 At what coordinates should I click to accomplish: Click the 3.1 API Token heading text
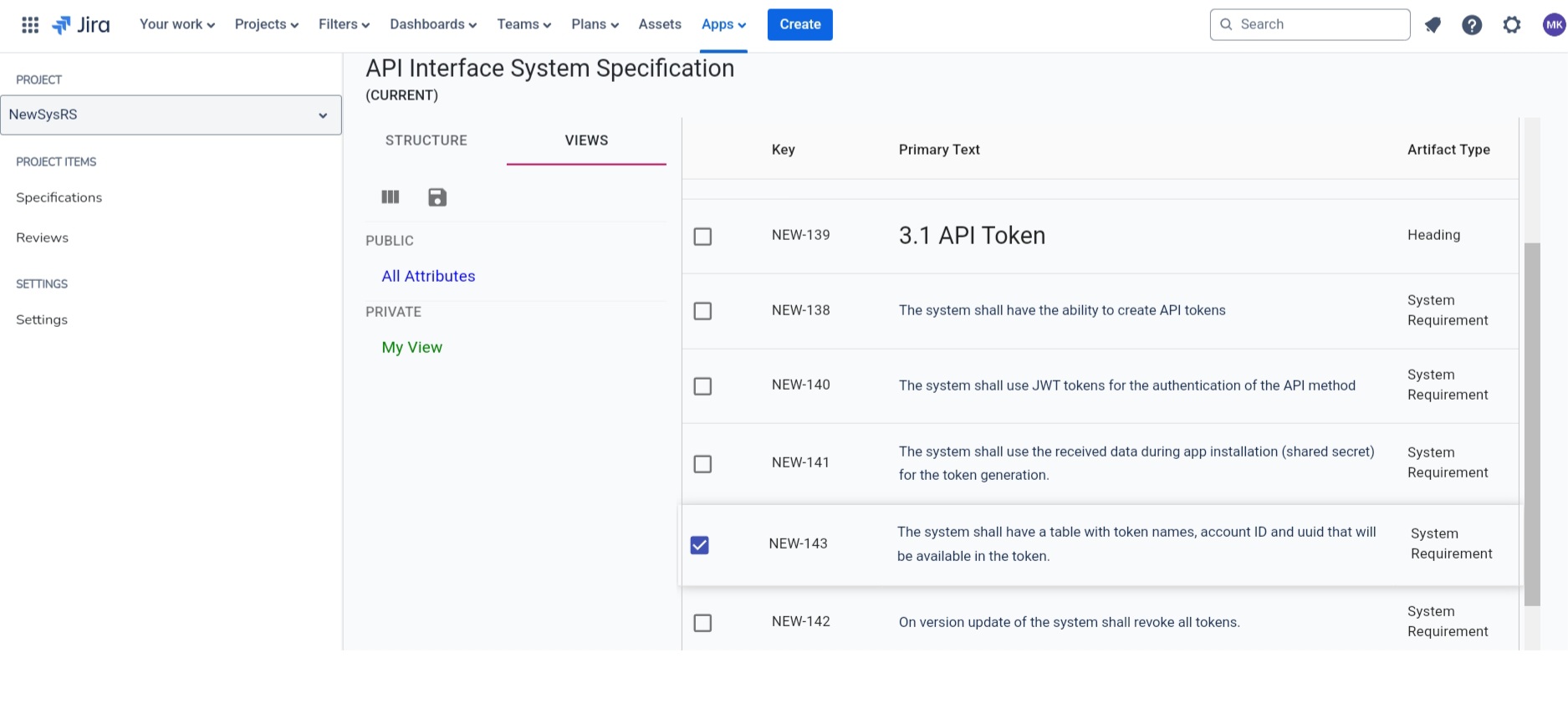pyautogui.click(x=972, y=236)
